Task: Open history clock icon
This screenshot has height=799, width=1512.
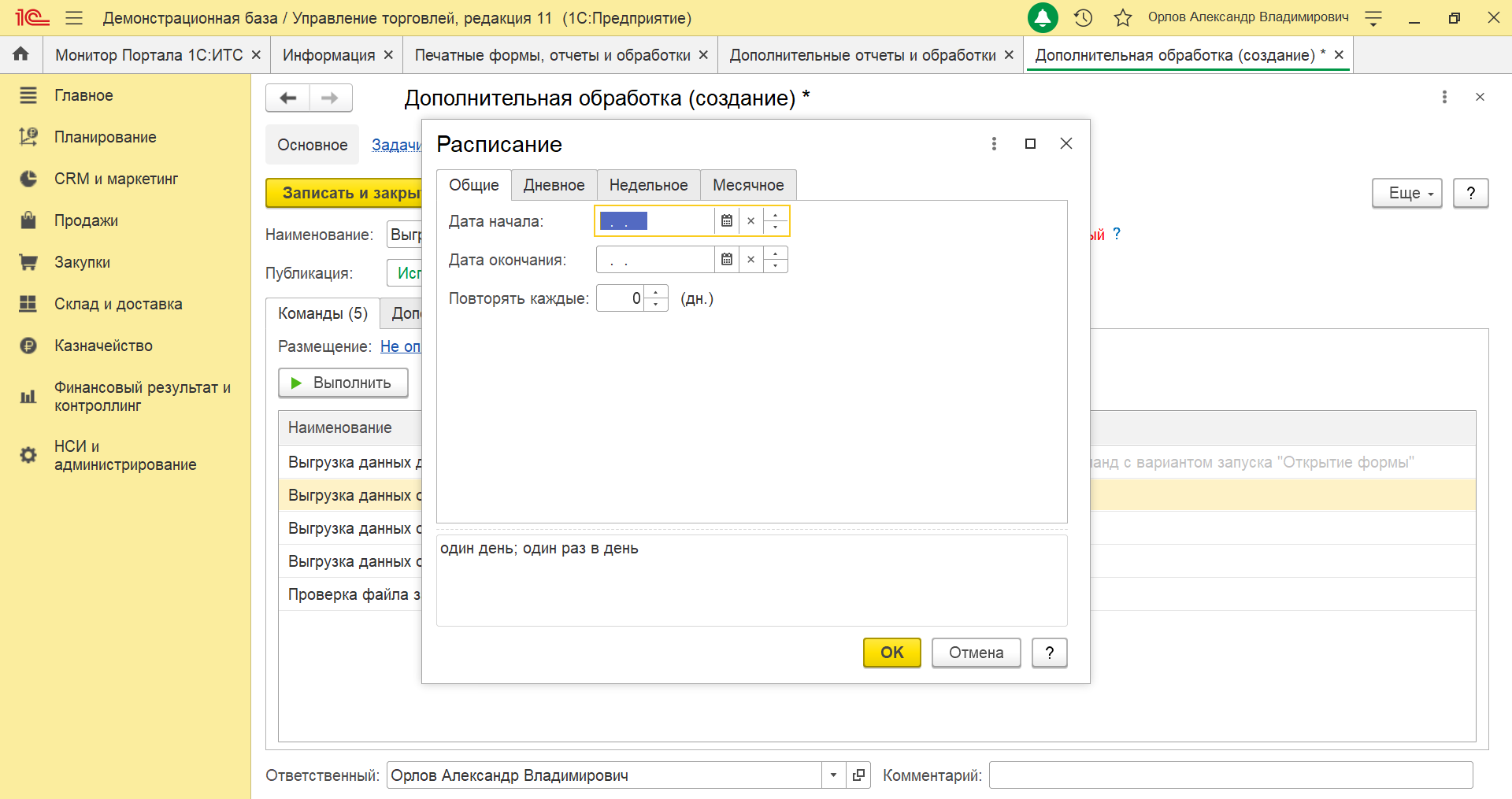Action: point(1084,18)
